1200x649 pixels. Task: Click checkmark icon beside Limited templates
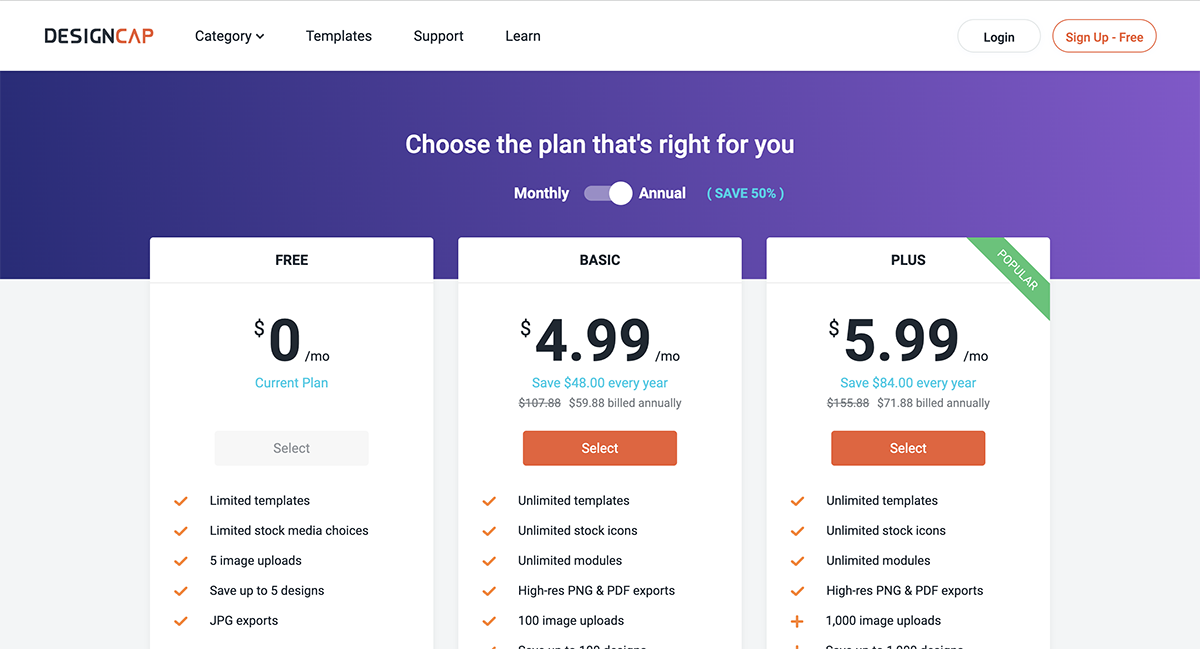pyautogui.click(x=181, y=501)
